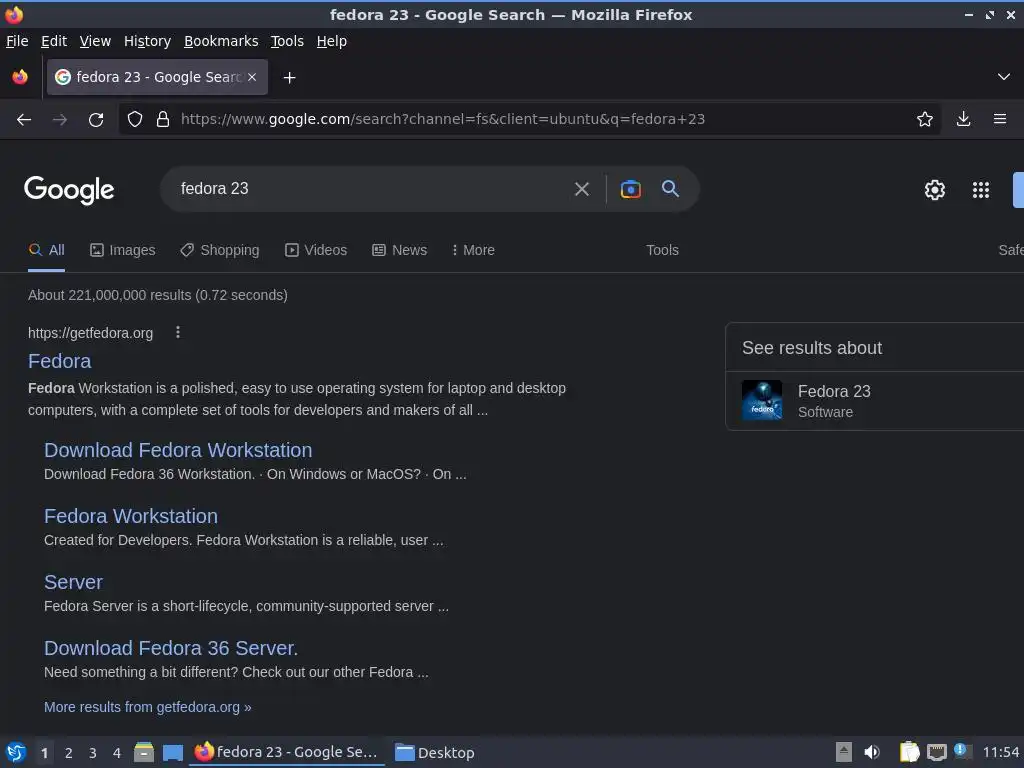Click the 11:54 taskbar clock

[1000, 752]
